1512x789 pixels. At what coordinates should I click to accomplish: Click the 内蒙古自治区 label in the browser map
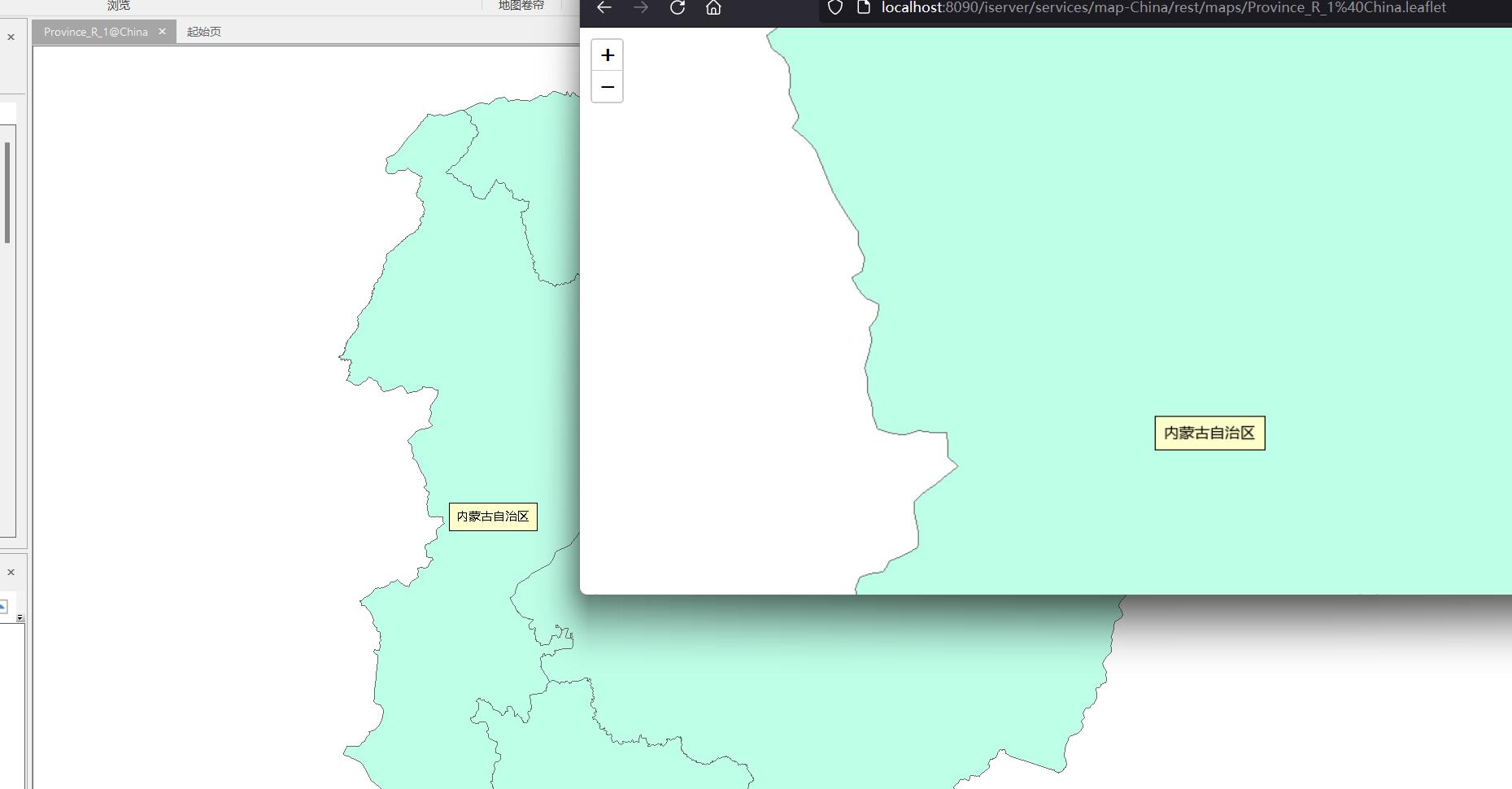pyautogui.click(x=1209, y=433)
